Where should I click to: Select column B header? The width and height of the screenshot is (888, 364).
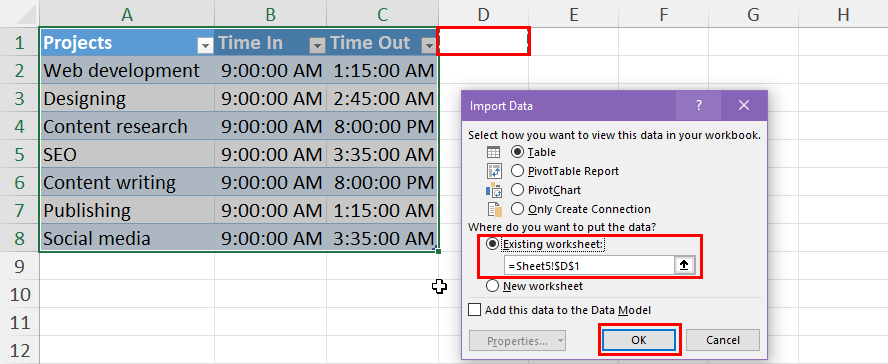pyautogui.click(x=270, y=14)
